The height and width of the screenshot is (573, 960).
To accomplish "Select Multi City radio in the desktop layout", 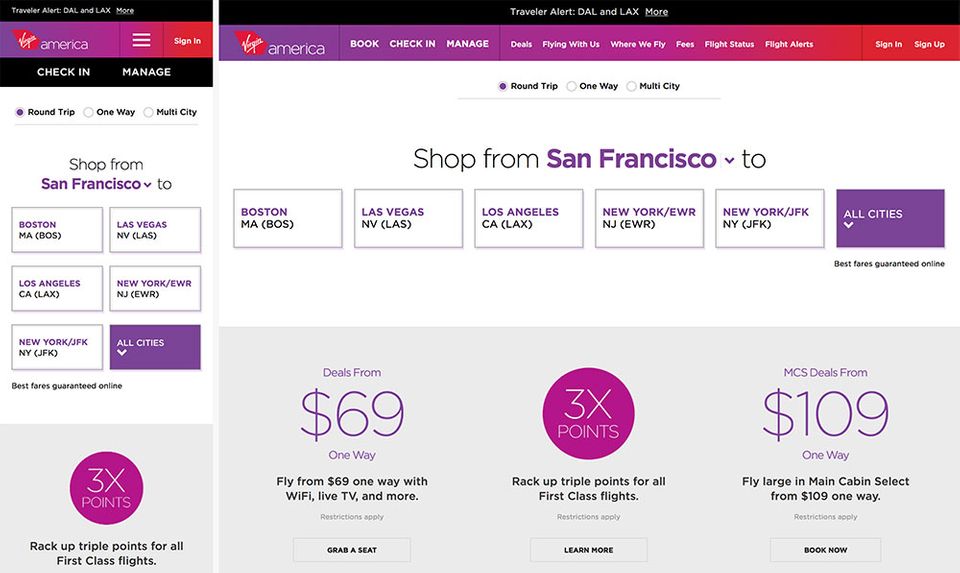I will click(632, 86).
